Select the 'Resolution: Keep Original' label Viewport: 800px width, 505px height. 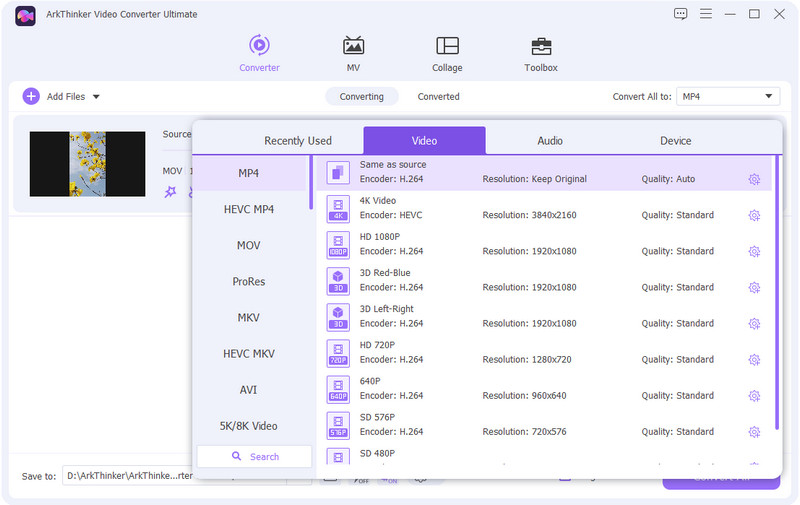click(534, 179)
